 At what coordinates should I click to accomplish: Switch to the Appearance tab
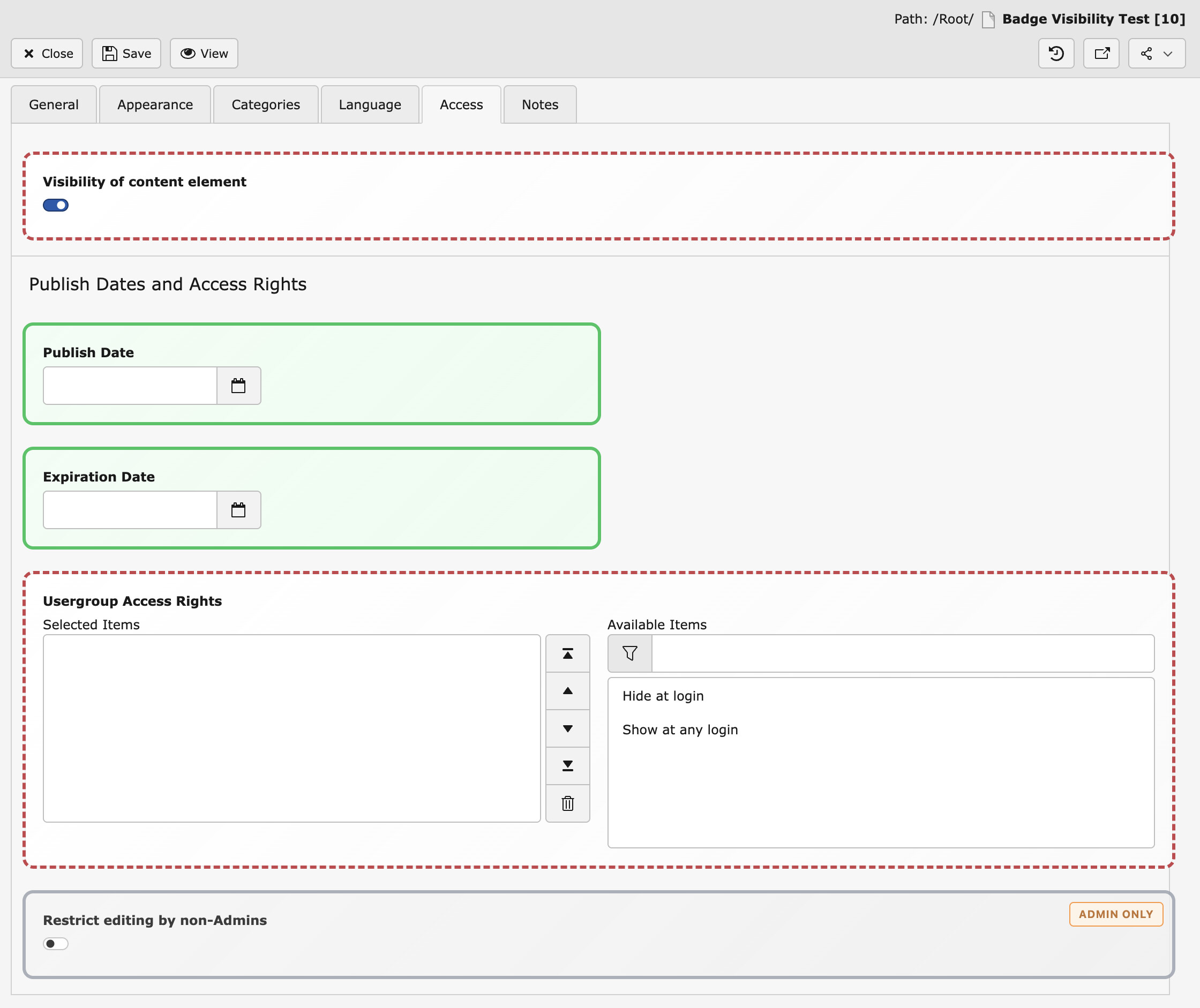pyautogui.click(x=155, y=104)
